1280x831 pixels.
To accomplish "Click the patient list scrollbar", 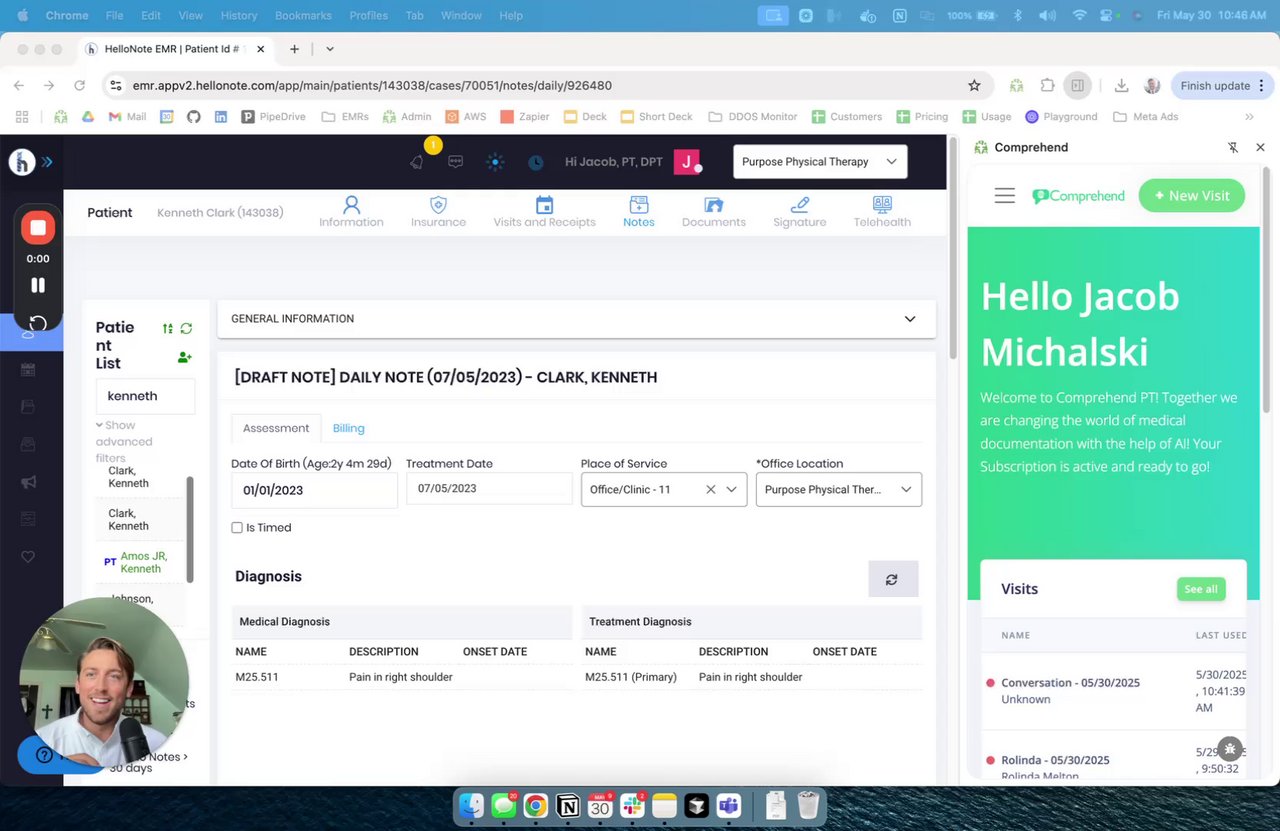I will coord(189,530).
